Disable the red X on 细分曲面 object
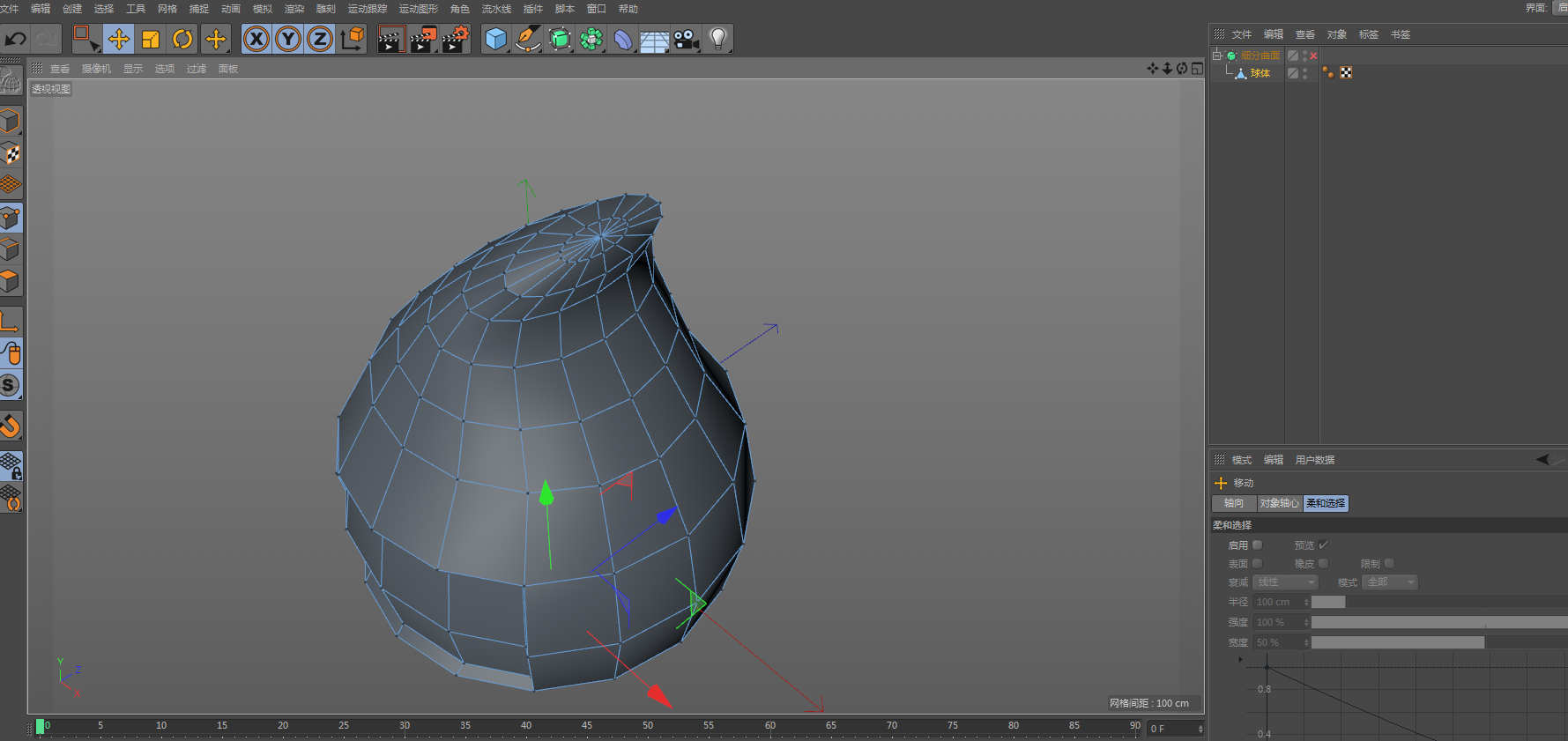1568x741 pixels. pyautogui.click(x=1313, y=56)
